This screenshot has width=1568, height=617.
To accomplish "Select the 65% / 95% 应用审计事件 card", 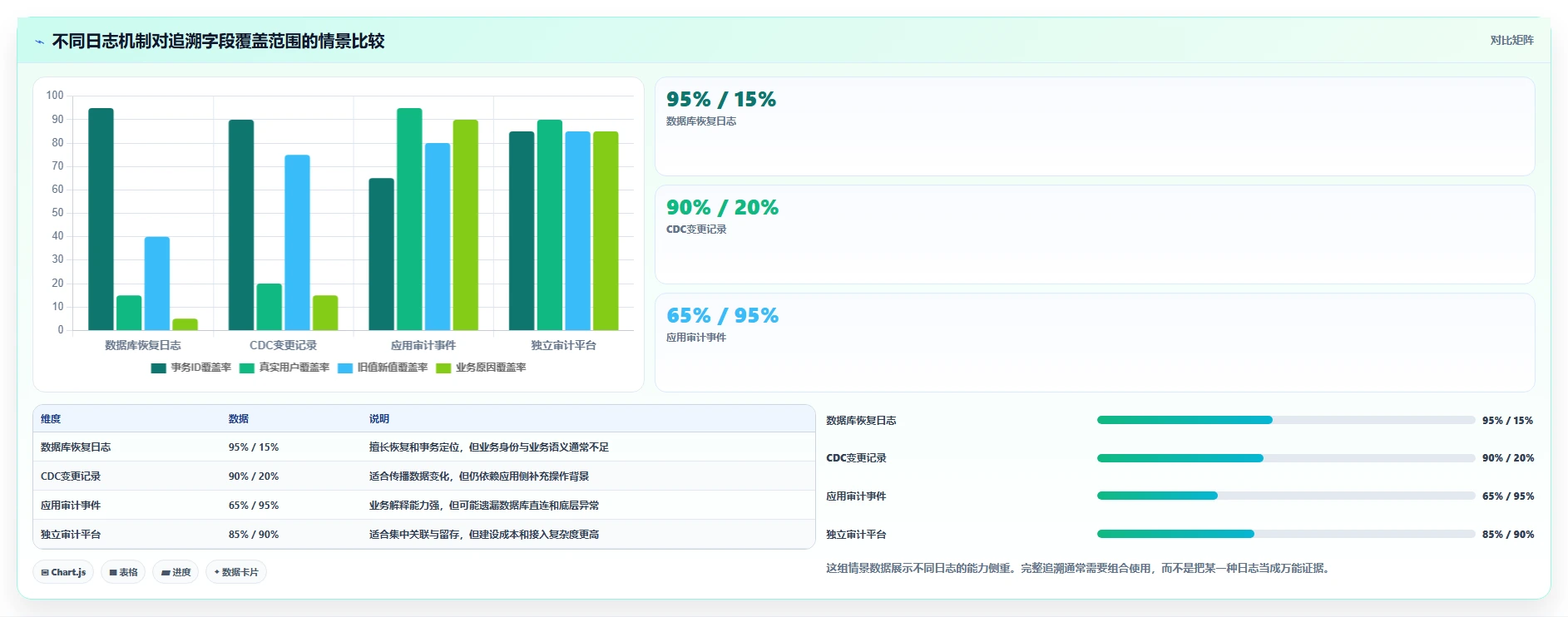I will pyautogui.click(x=1095, y=343).
